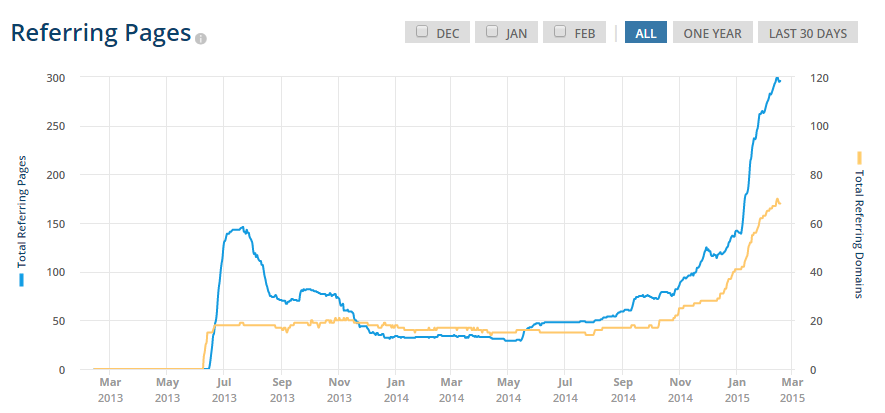This screenshot has width=885, height=413.
Task: Click blue line peak near Jul 2013
Action: 240,228
